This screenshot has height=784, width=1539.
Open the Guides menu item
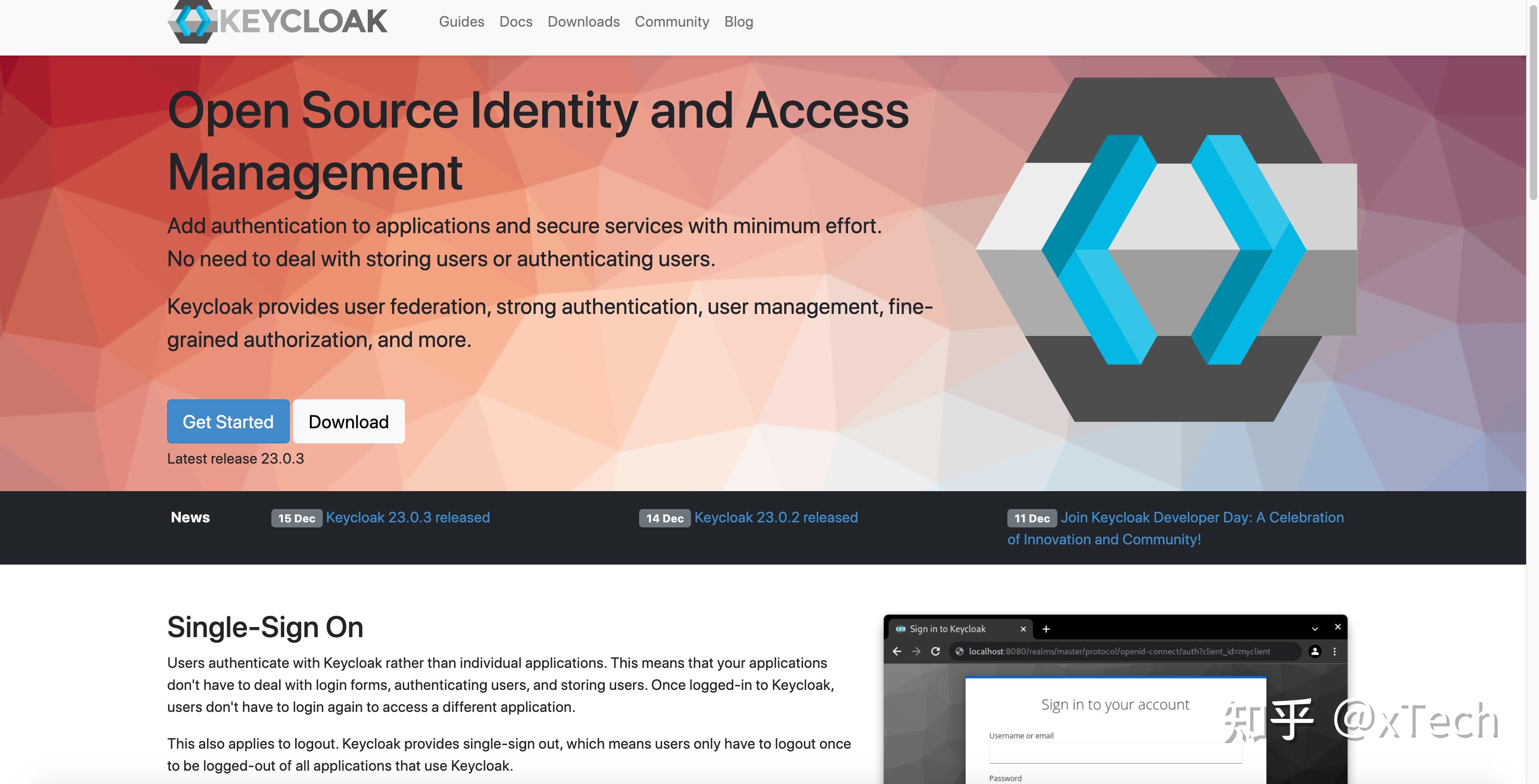tap(461, 22)
